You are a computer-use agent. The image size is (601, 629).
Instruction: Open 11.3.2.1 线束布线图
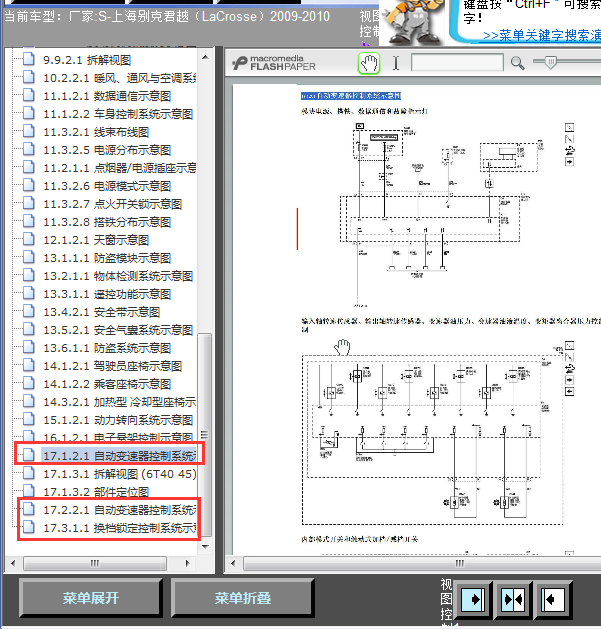[x=96, y=132]
